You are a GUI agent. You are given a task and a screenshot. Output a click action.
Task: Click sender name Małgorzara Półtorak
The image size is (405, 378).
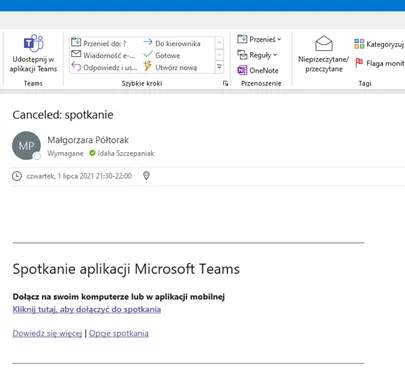(x=88, y=140)
